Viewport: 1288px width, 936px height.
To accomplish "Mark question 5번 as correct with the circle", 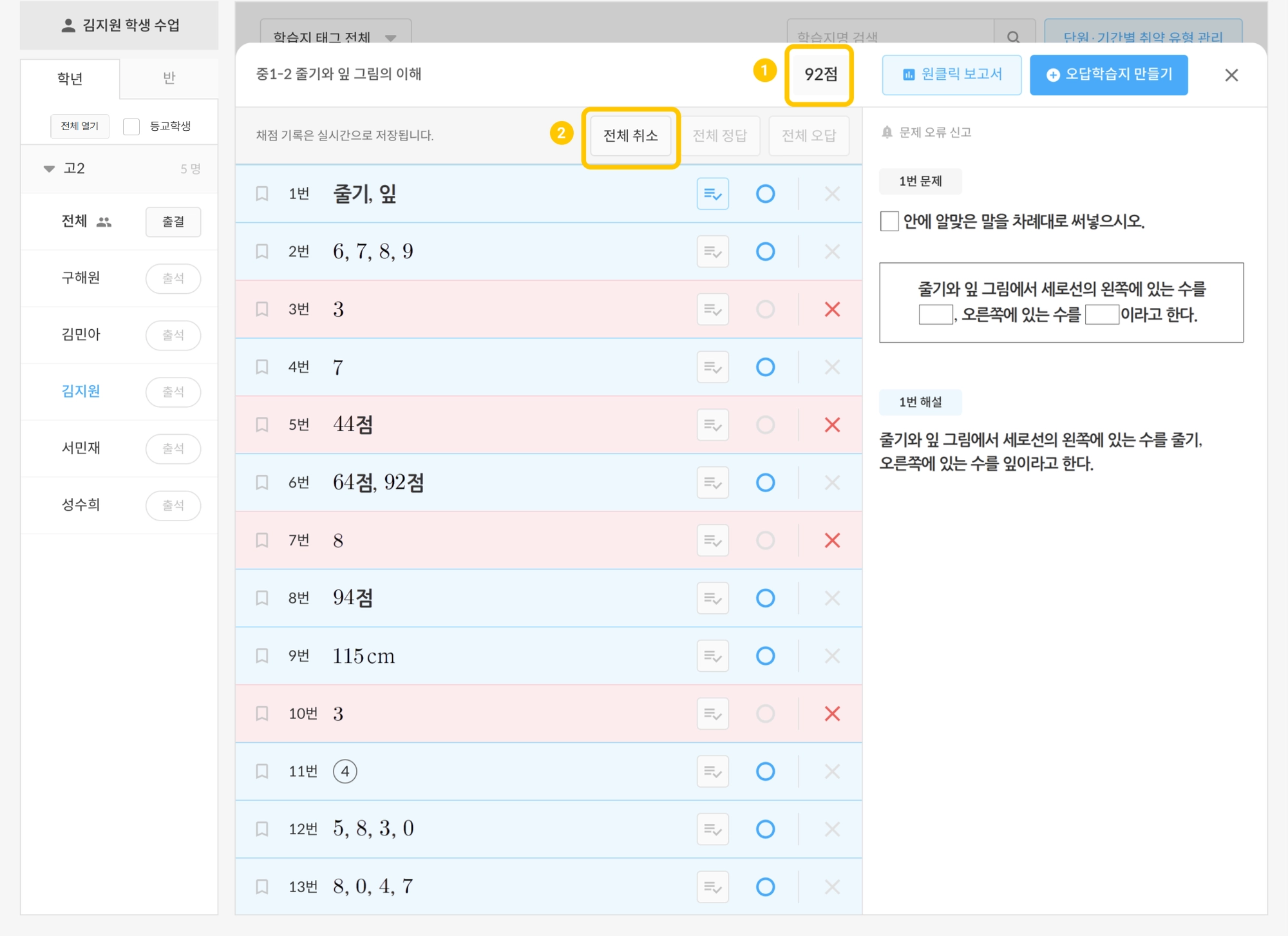I will tap(765, 425).
